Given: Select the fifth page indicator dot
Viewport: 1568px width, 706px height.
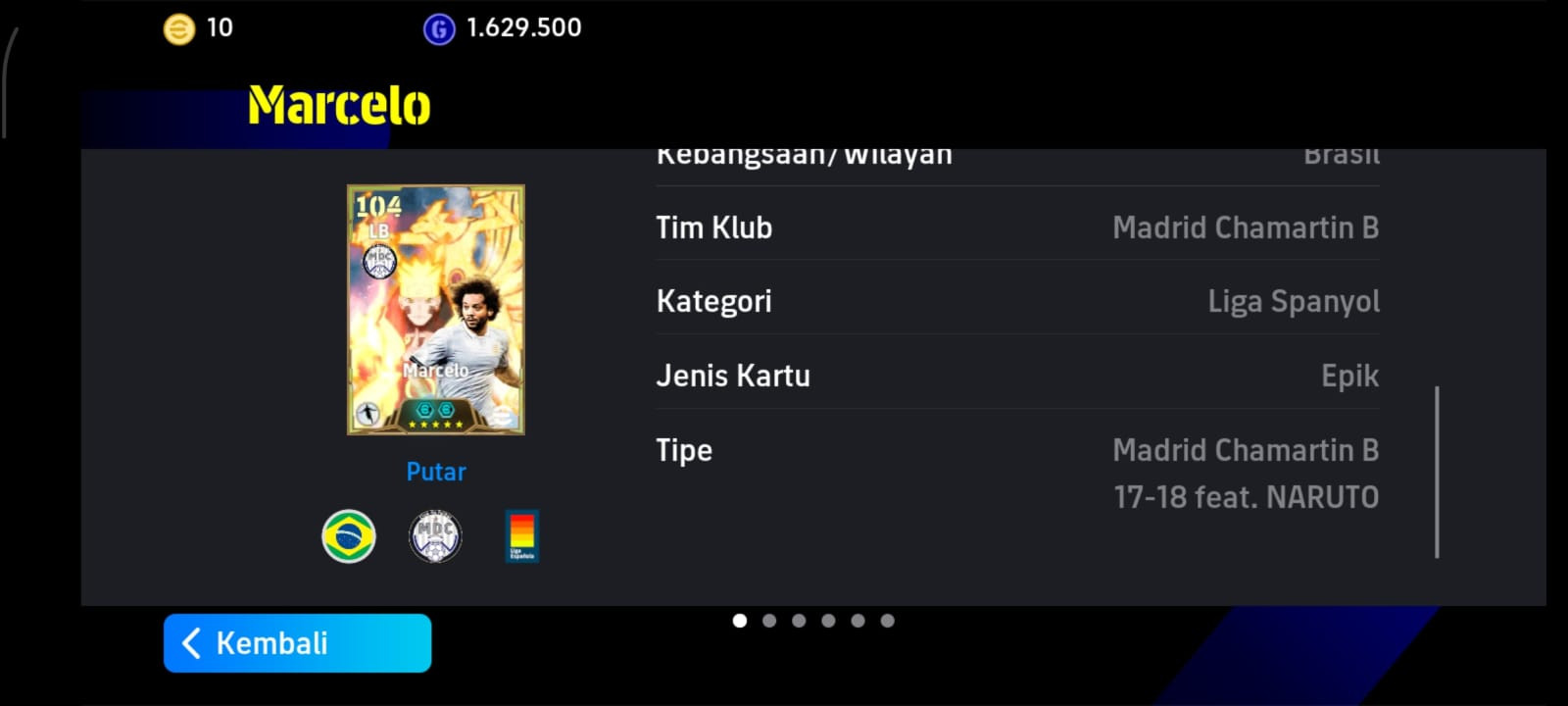Looking at the screenshot, I should 857,621.
